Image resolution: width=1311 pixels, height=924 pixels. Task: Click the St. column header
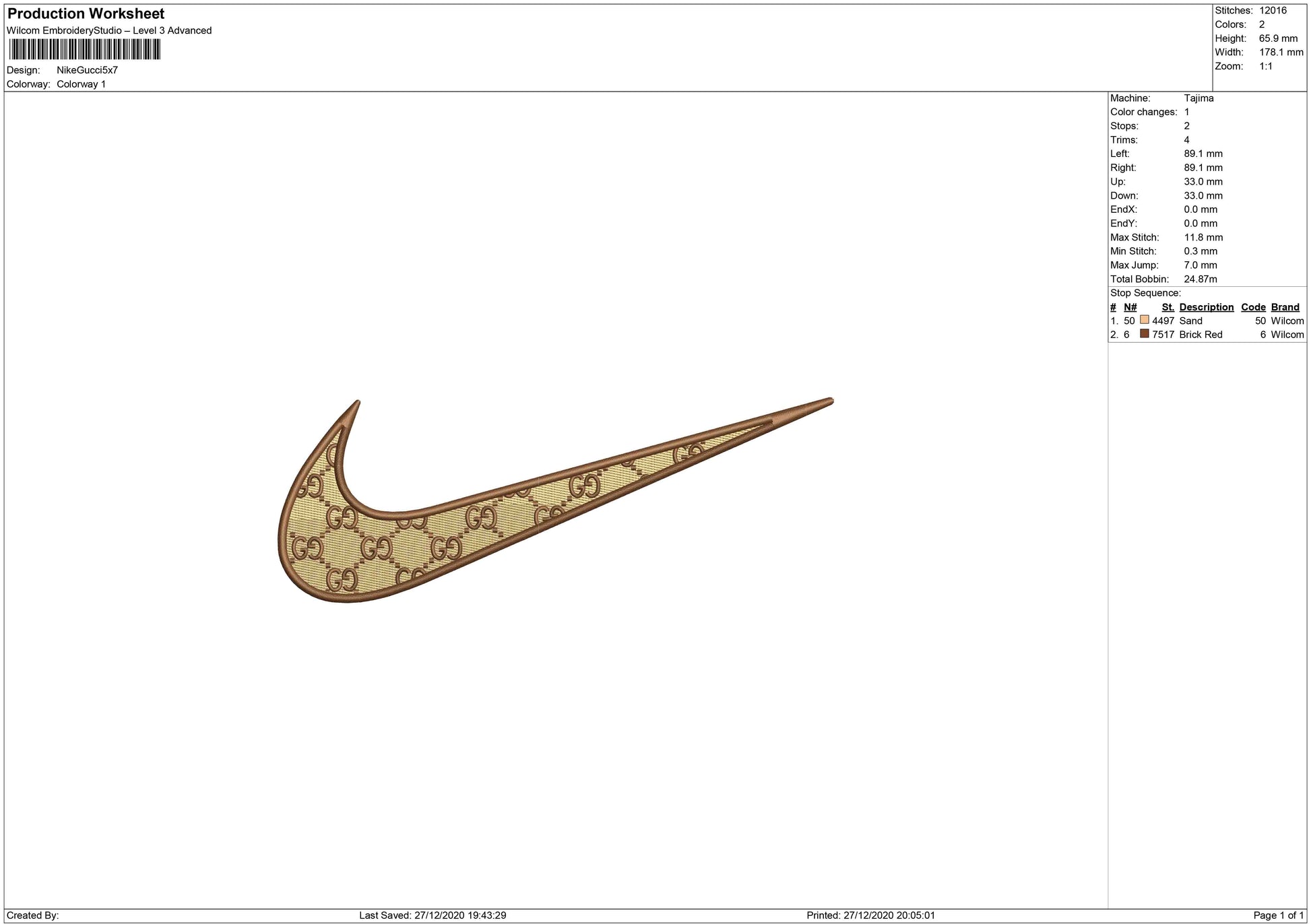pos(1168,307)
